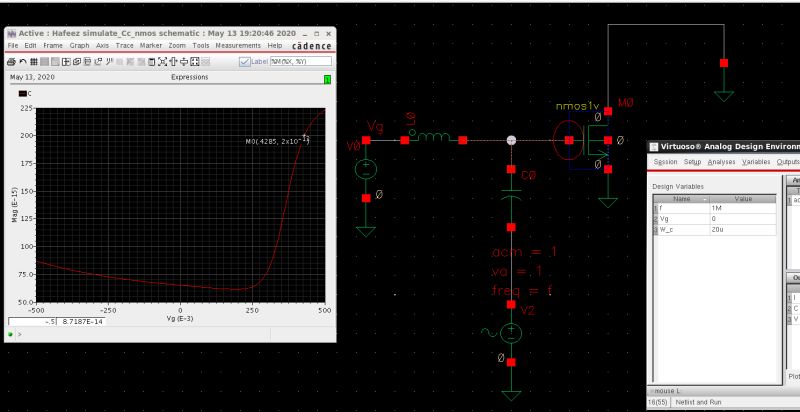Open the Tools menu in waveform window
Image resolution: width=800 pixels, height=412 pixels.
click(201, 45)
